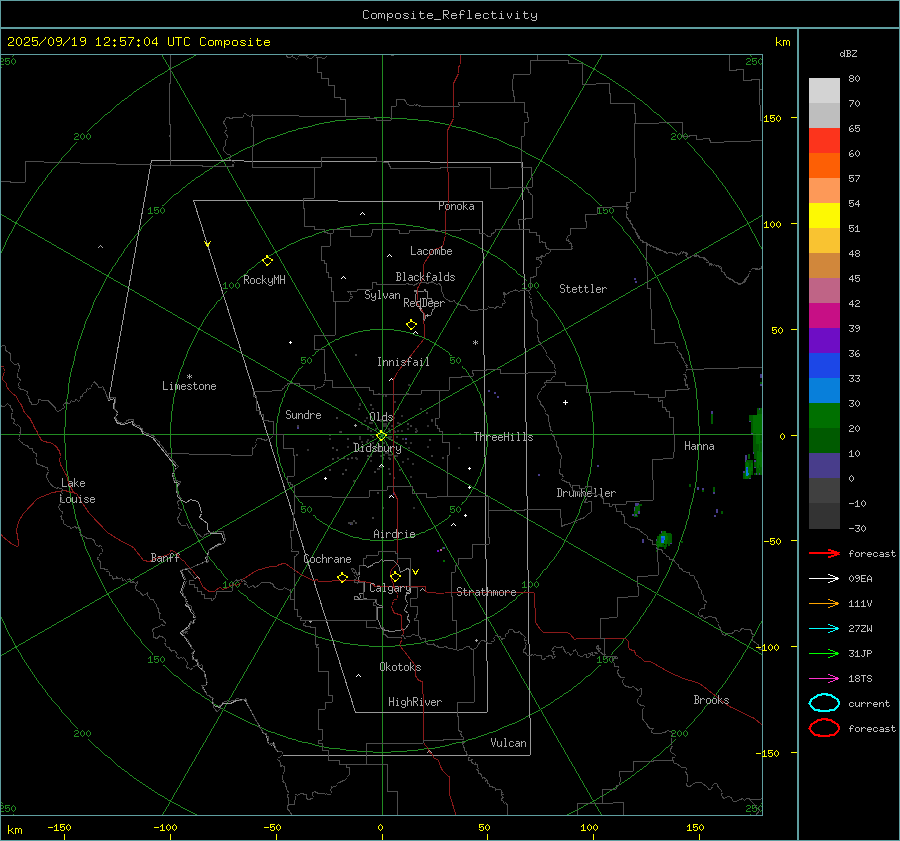This screenshot has width=900, height=841.
Task: Select the yellow diamond marker below Cochrane
Action: [x=342, y=578]
